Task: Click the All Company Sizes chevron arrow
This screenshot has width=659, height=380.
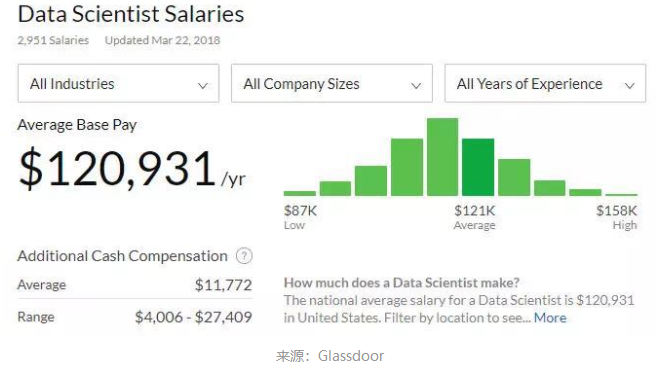Action: 416,86
